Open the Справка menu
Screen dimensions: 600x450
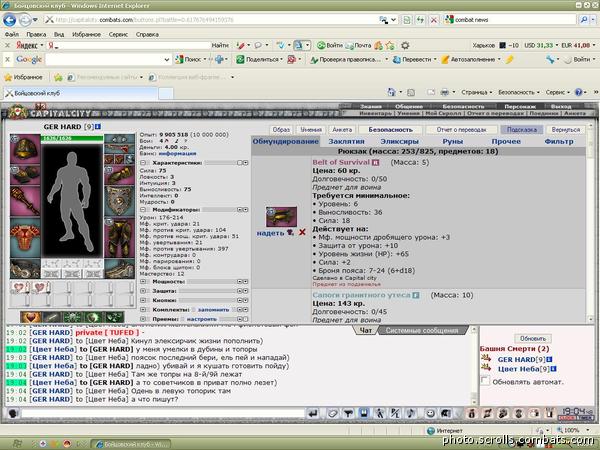(x=147, y=34)
